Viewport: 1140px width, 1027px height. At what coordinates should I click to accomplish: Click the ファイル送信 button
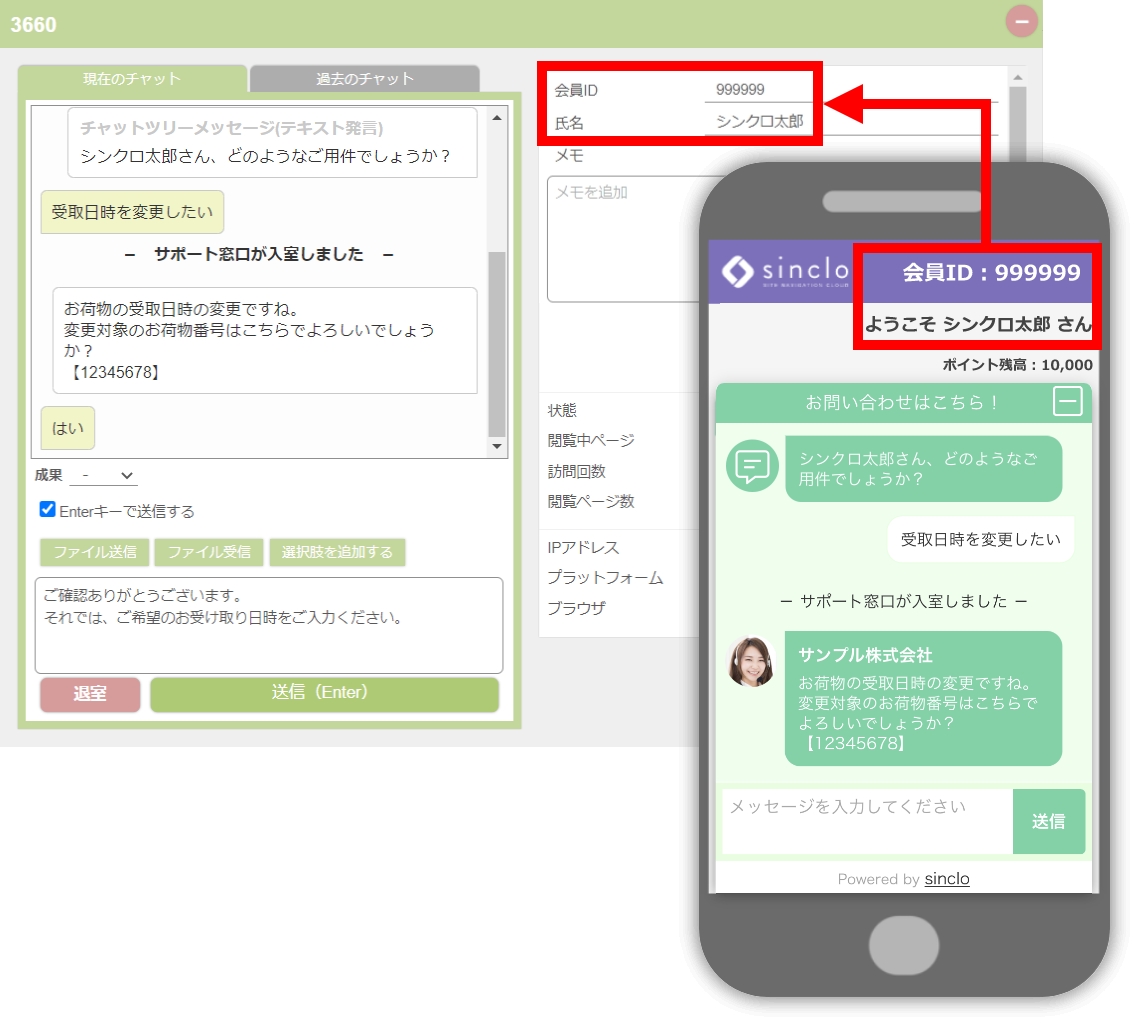click(x=95, y=552)
